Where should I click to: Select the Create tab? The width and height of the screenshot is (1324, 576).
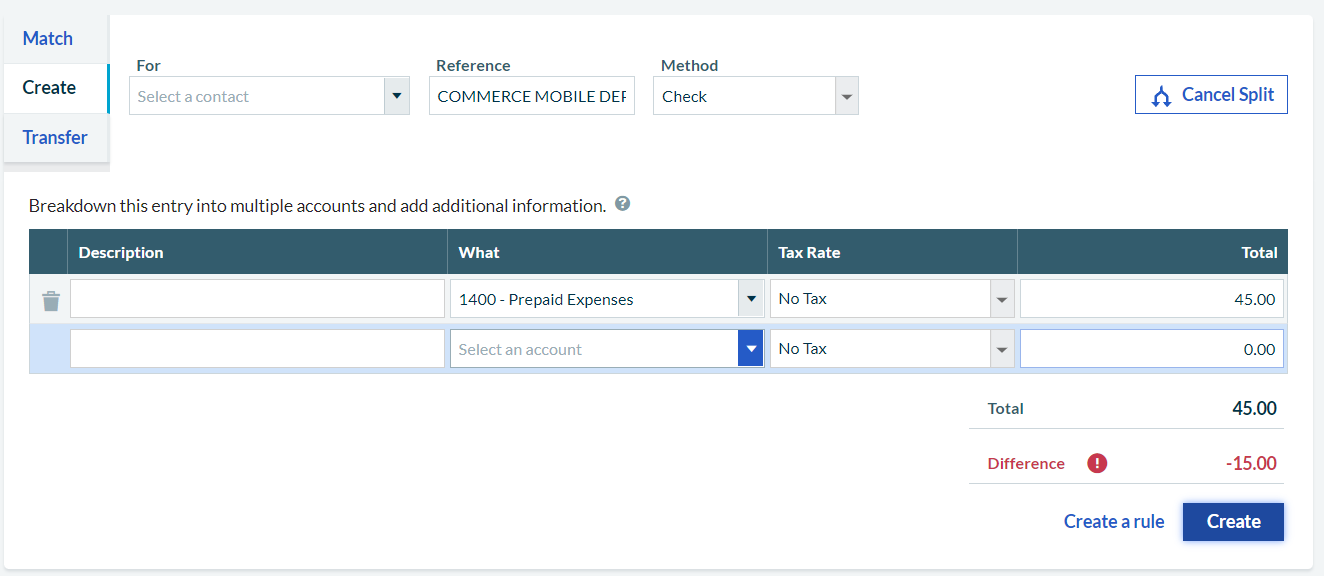[x=49, y=88]
